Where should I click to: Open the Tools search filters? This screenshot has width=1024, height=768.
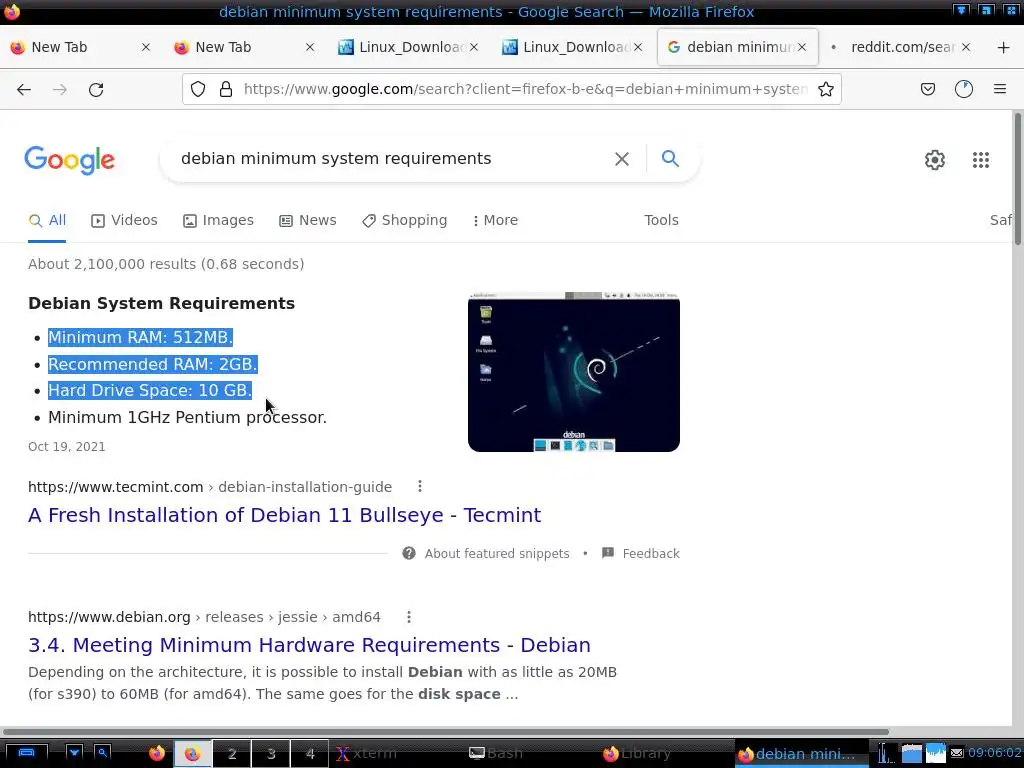tap(661, 220)
